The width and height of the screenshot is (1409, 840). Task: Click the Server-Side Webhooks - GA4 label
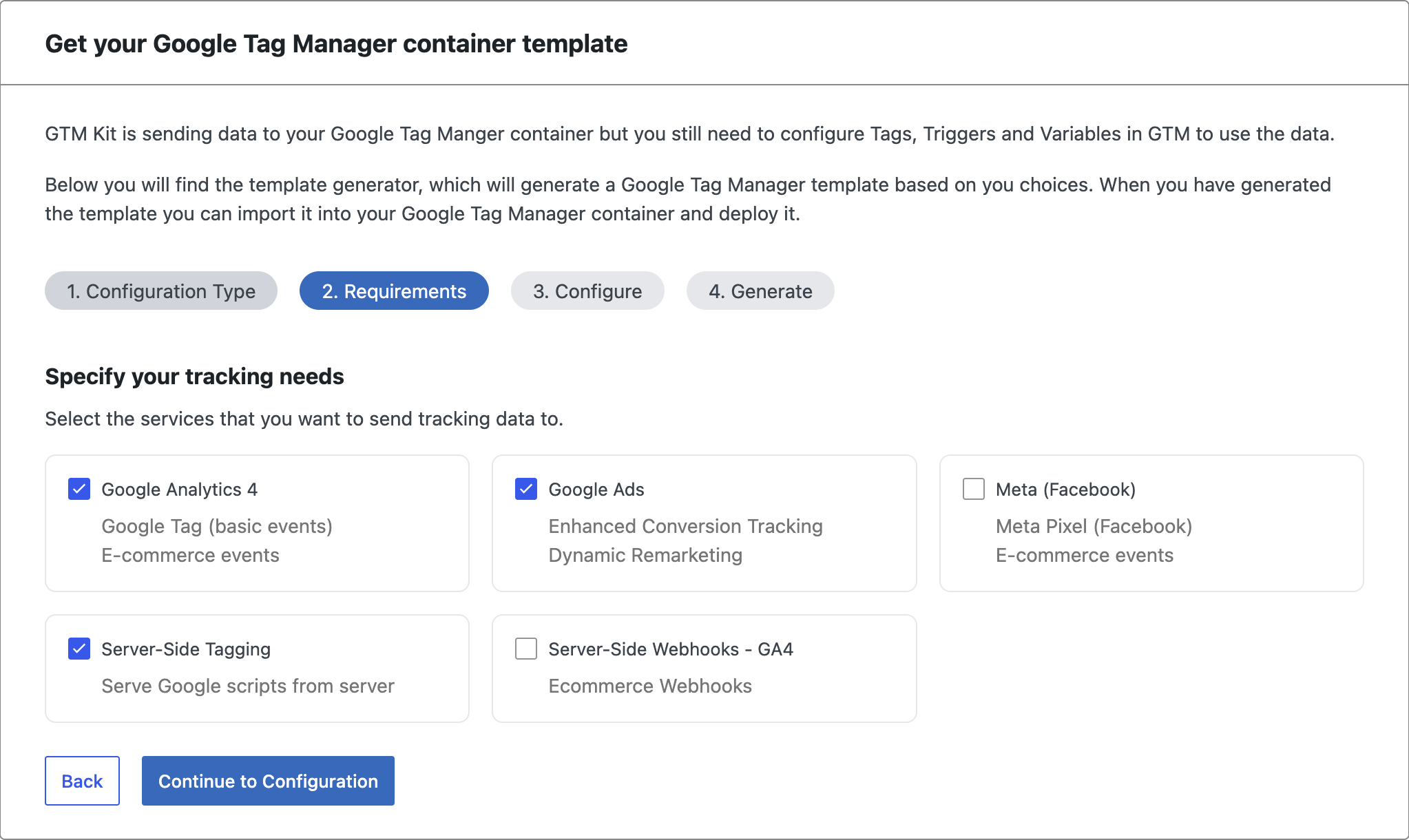(671, 649)
